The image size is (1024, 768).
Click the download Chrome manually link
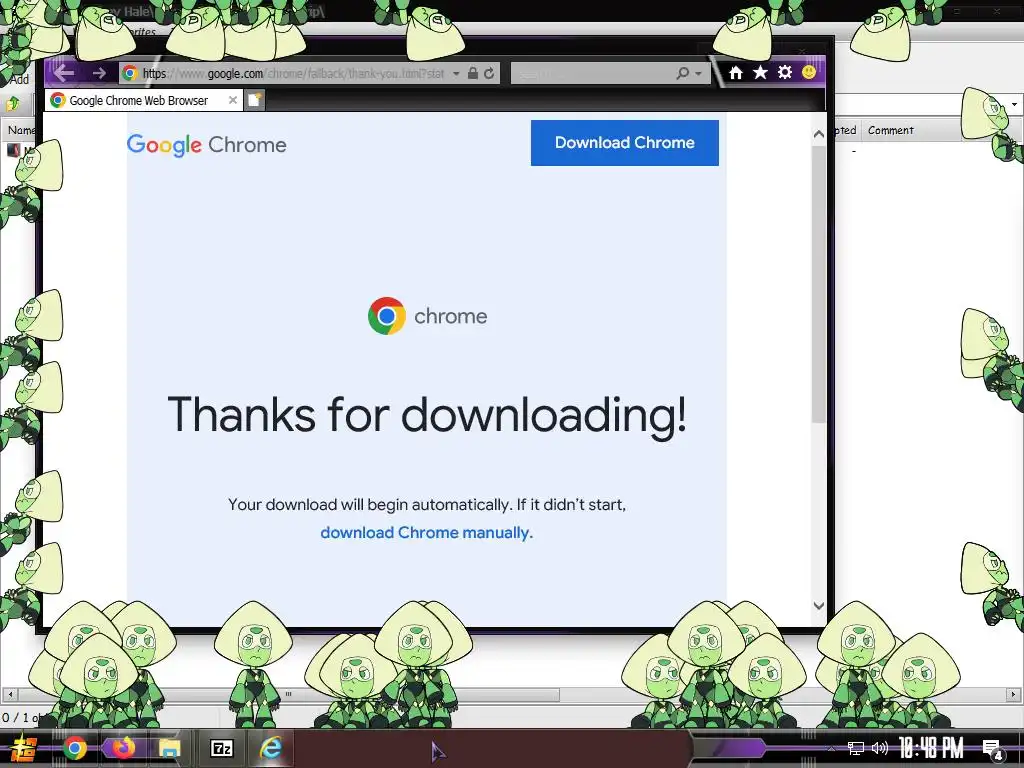point(426,533)
